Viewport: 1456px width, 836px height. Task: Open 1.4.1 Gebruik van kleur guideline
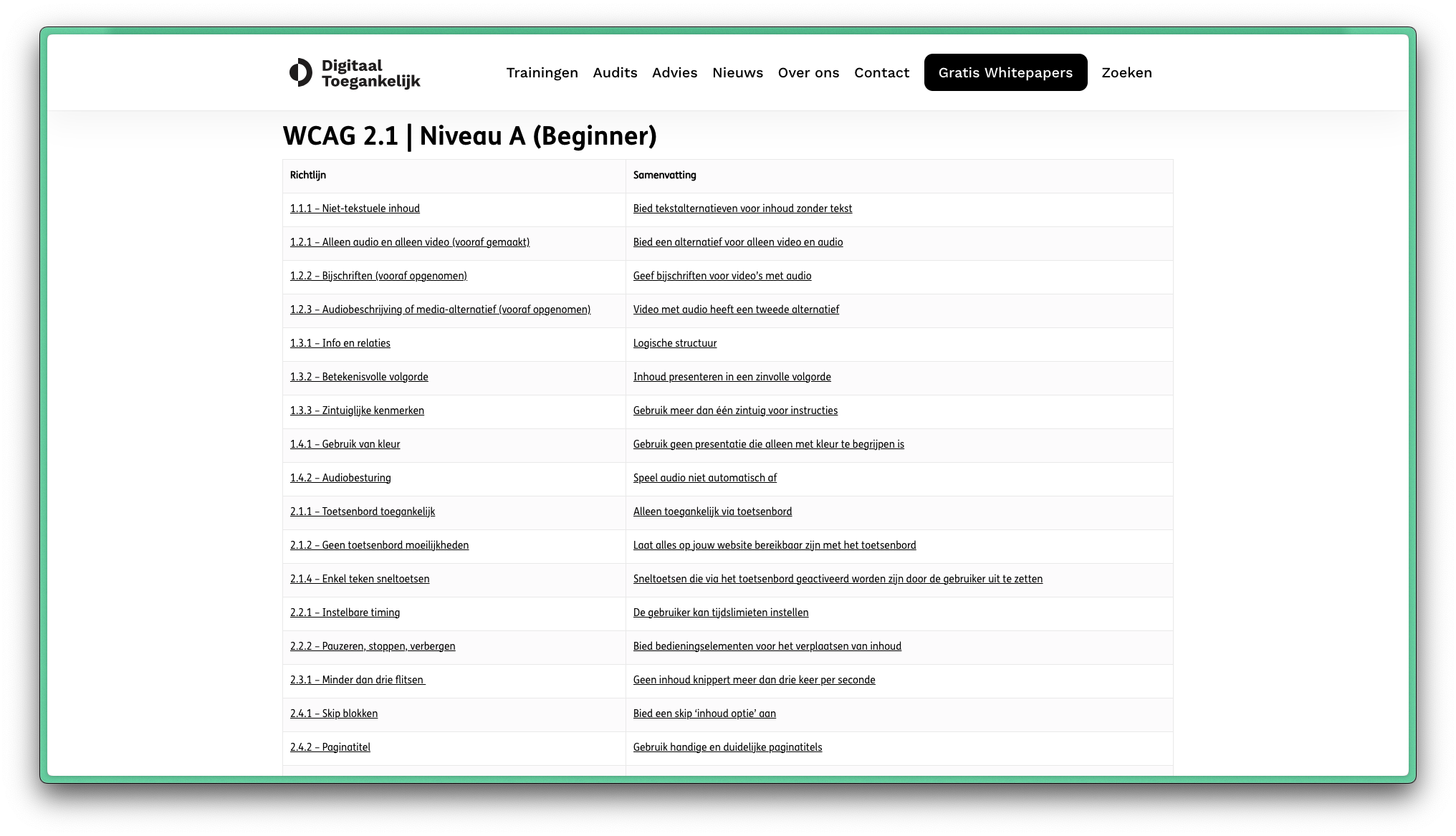coord(345,444)
